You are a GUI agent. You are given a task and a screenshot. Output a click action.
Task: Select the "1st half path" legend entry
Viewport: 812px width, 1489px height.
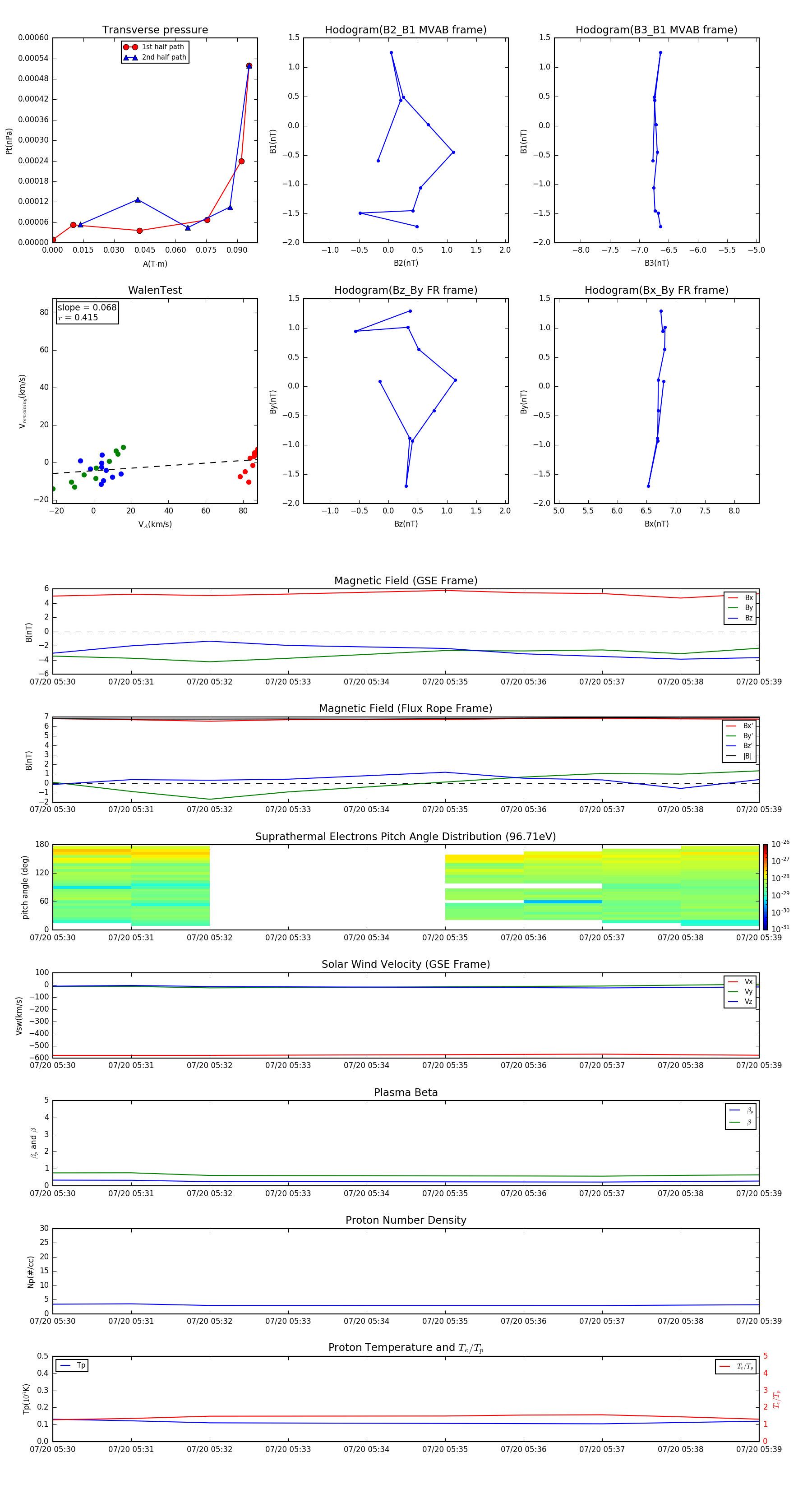click(154, 47)
